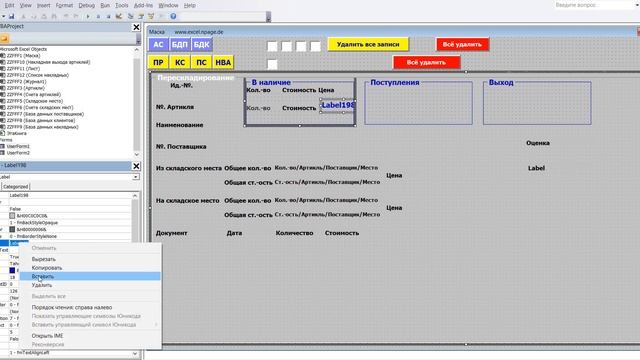Screen dimensions: 640x360
Task: Click the Break pause toolbar icon
Action: [98, 16]
